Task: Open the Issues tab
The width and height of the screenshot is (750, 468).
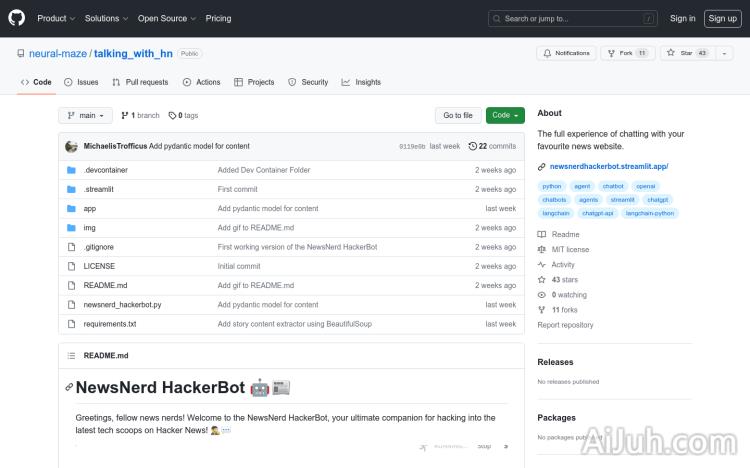Action: point(81,82)
